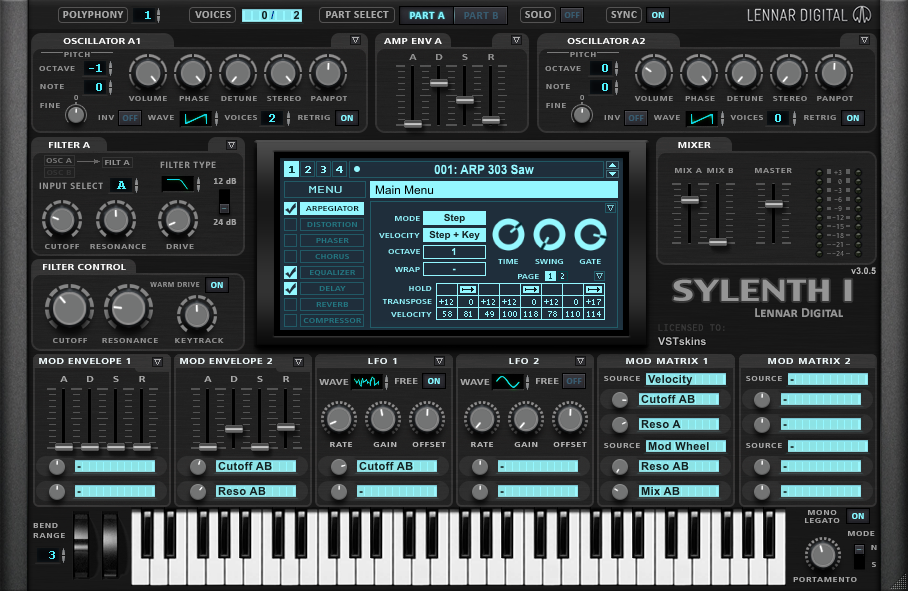The image size is (908, 591).
Task: Click the Filter A DRIVE knob
Action: tap(178, 220)
